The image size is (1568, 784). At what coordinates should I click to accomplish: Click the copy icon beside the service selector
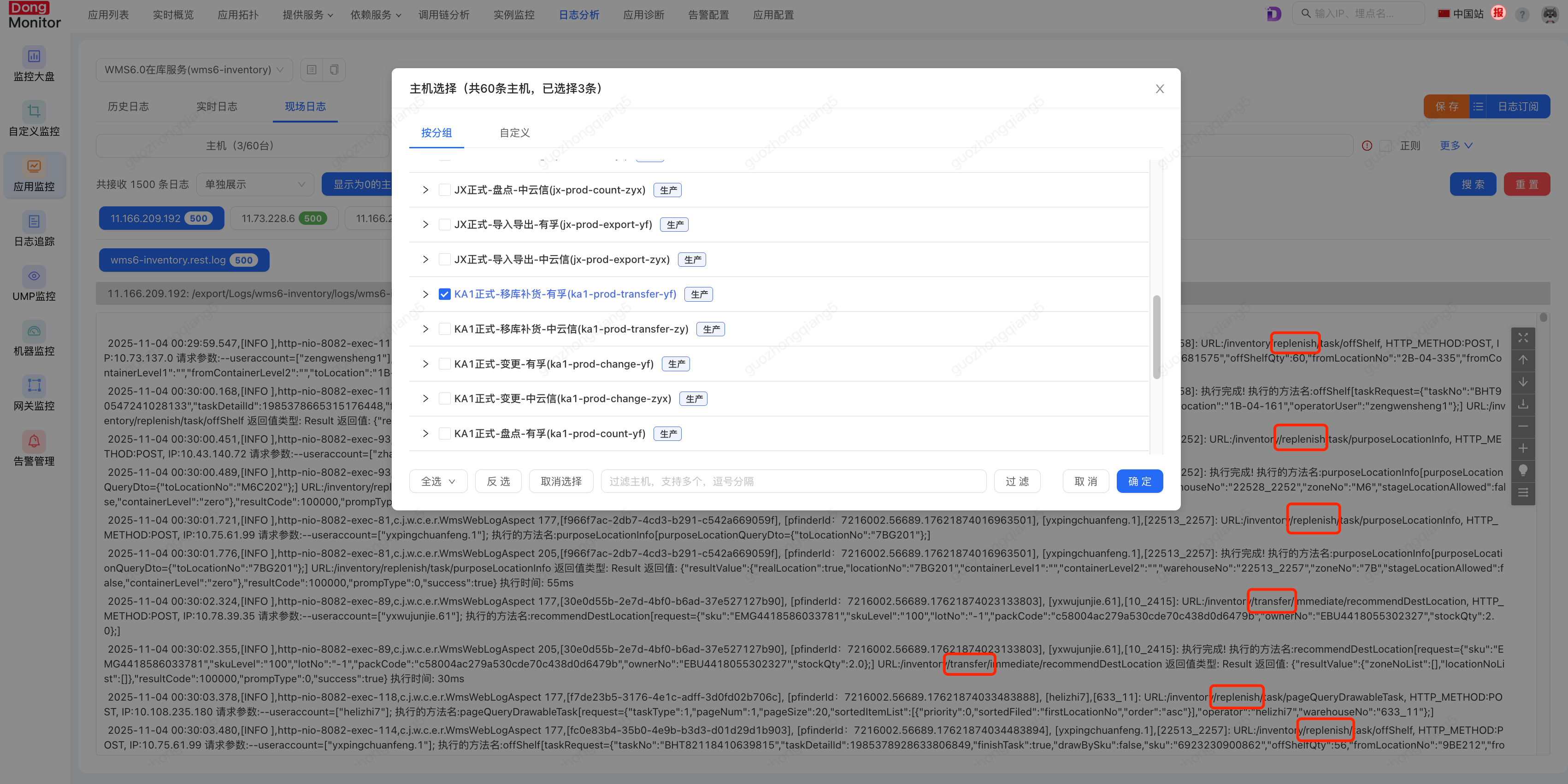pyautogui.click(x=334, y=70)
